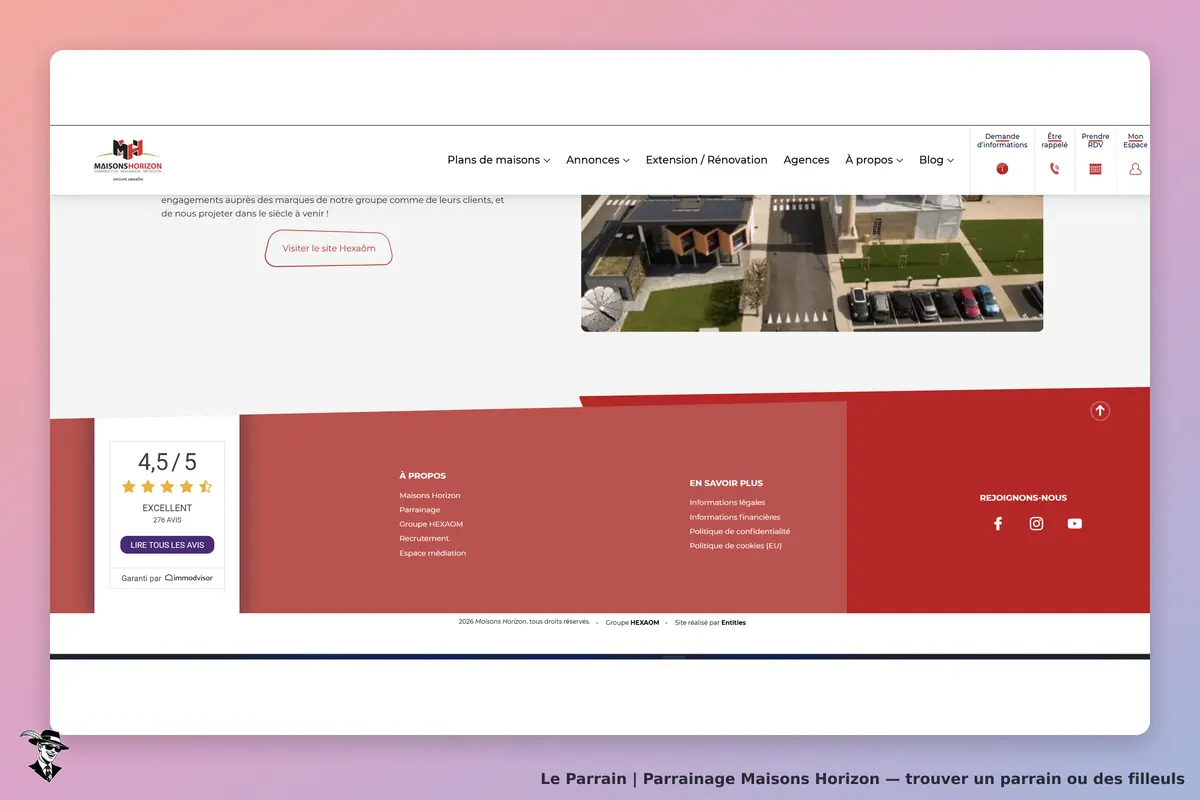Click Groupe HEXAOM in copyright bar
Screen dimensions: 1200x800
pos(632,622)
